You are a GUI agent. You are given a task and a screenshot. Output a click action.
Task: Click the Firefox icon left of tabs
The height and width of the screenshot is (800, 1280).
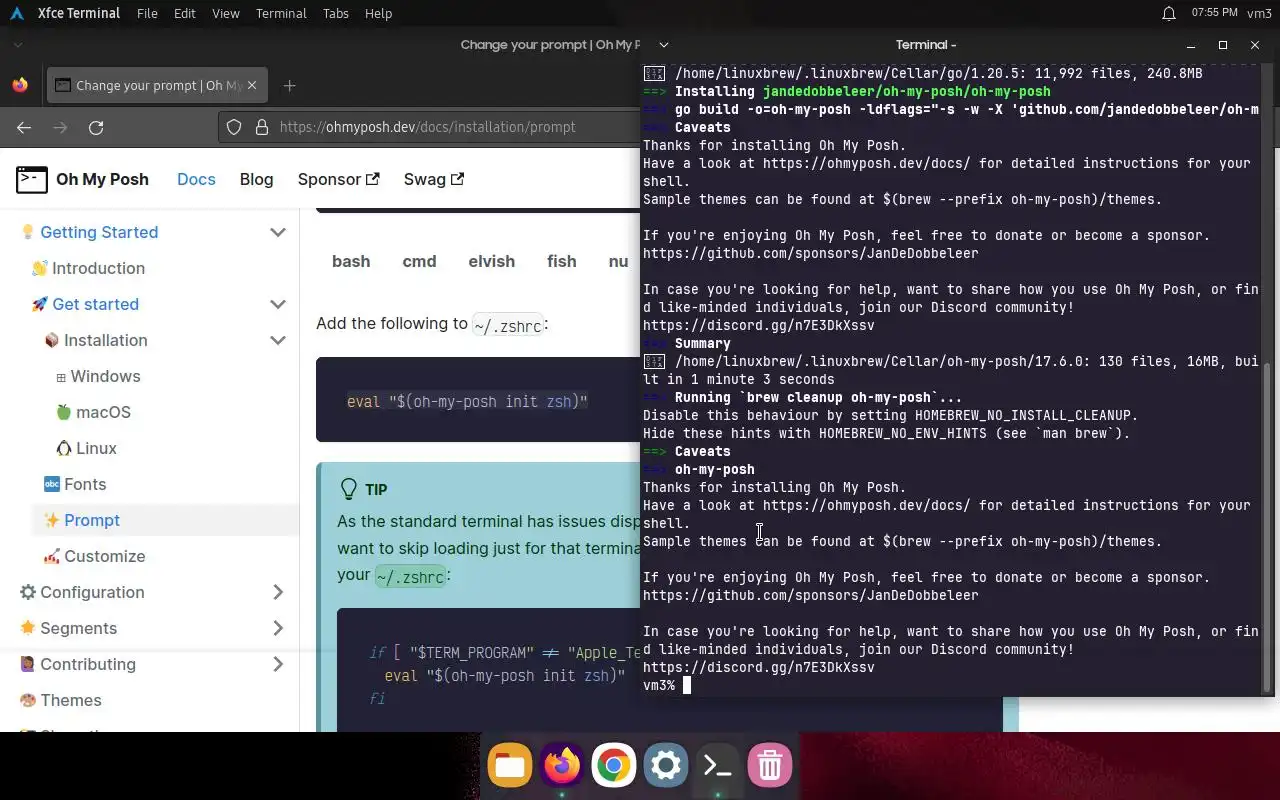click(20, 85)
